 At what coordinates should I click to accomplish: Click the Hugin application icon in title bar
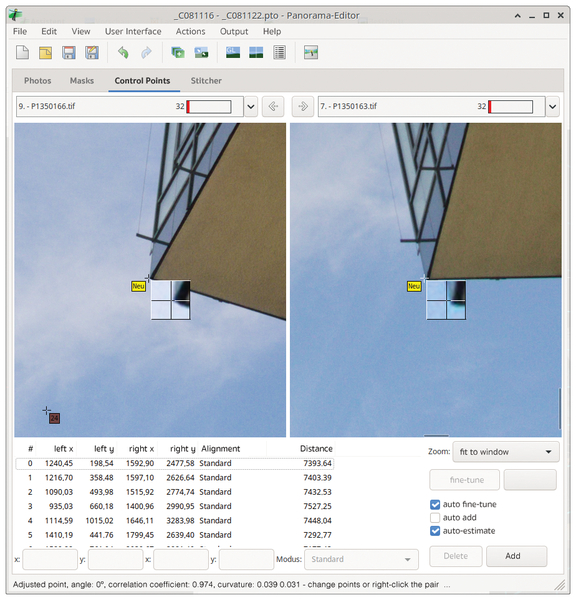point(15,15)
